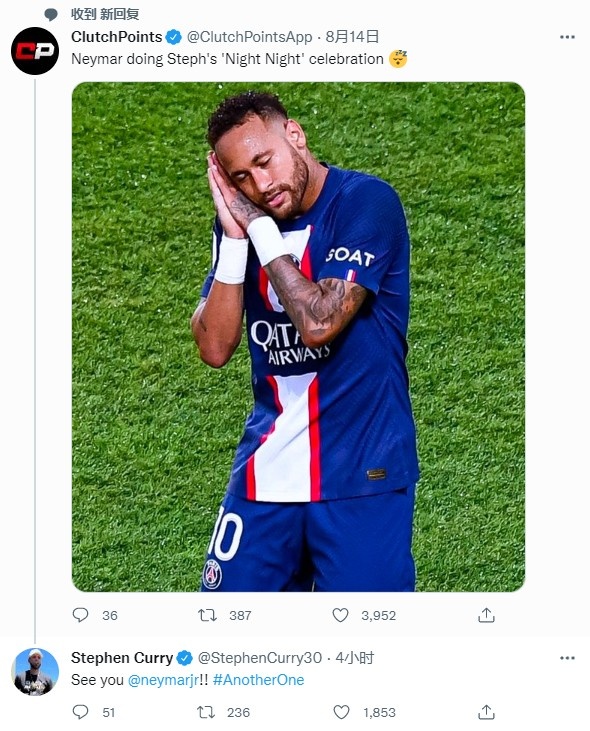The image size is (590, 731).
Task: Open the @neymarjr mention link
Action: [163, 680]
